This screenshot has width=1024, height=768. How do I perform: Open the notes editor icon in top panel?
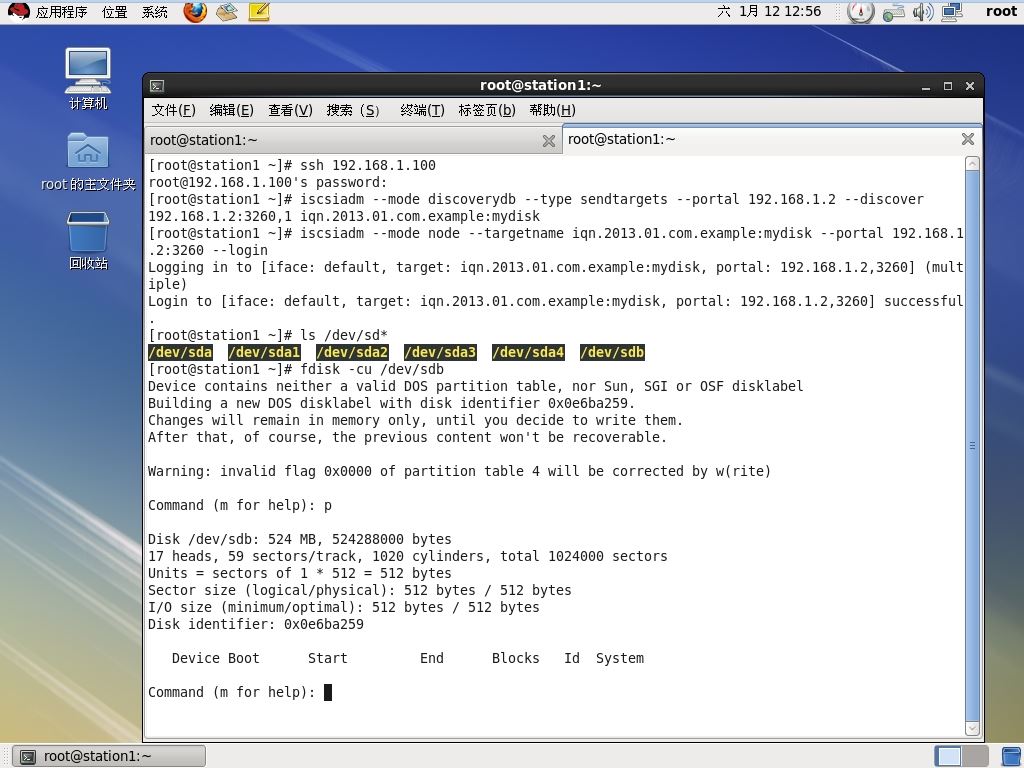(x=259, y=12)
